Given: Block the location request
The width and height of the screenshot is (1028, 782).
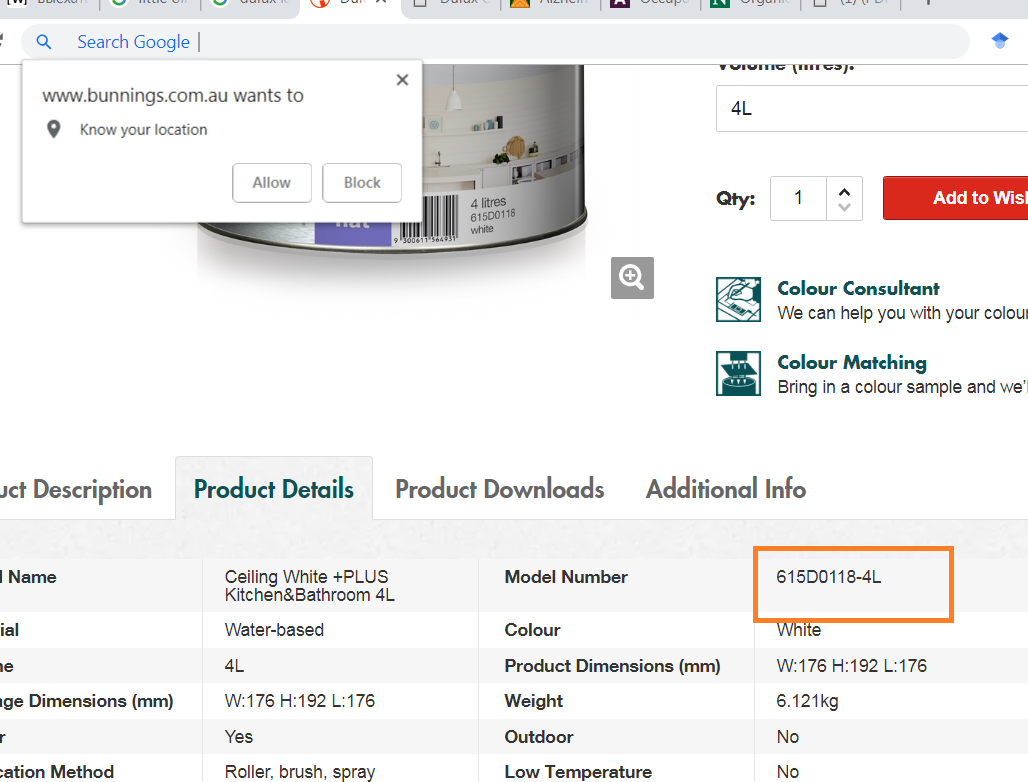Looking at the screenshot, I should pos(362,183).
